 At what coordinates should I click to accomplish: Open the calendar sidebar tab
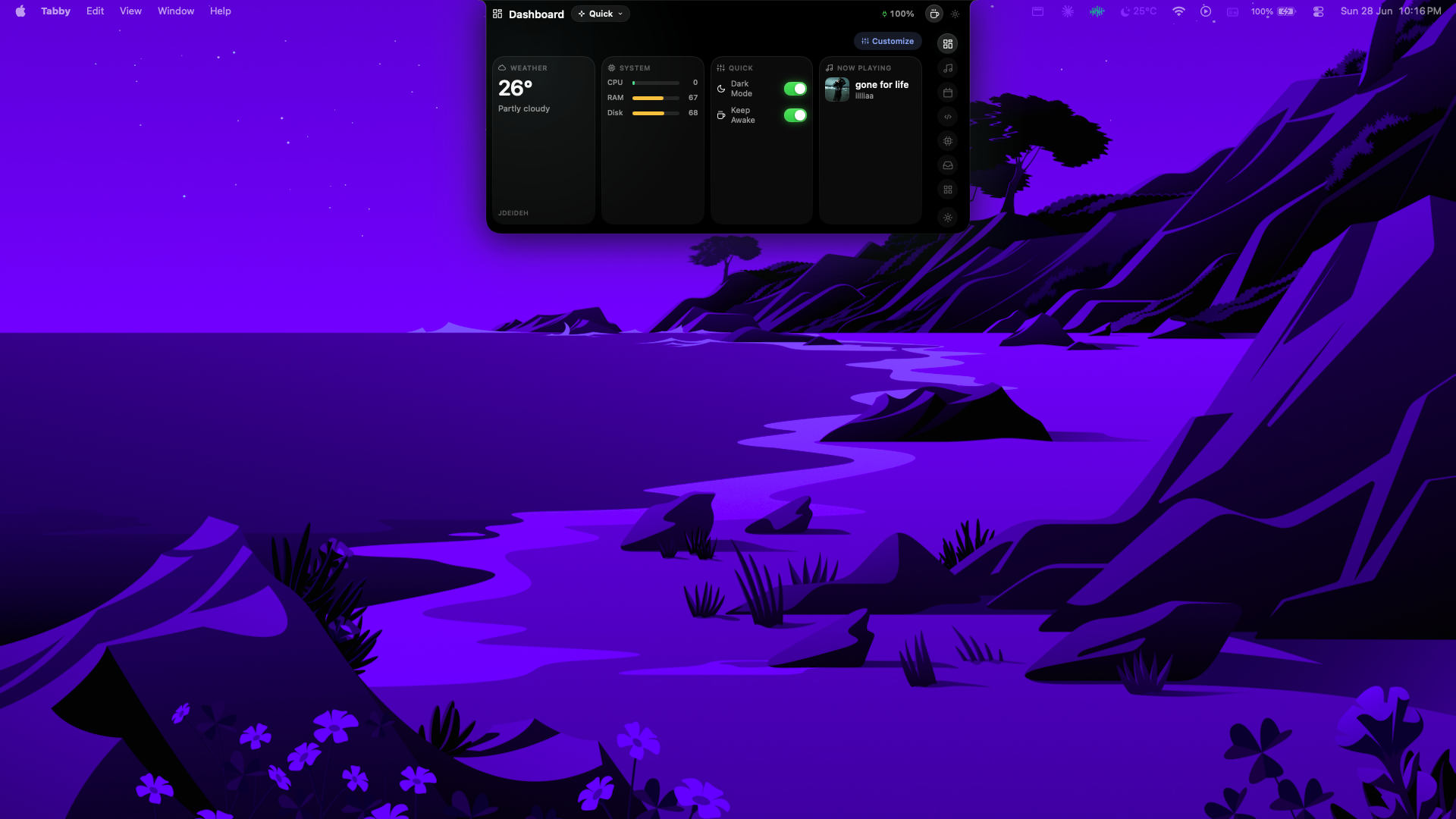(948, 93)
